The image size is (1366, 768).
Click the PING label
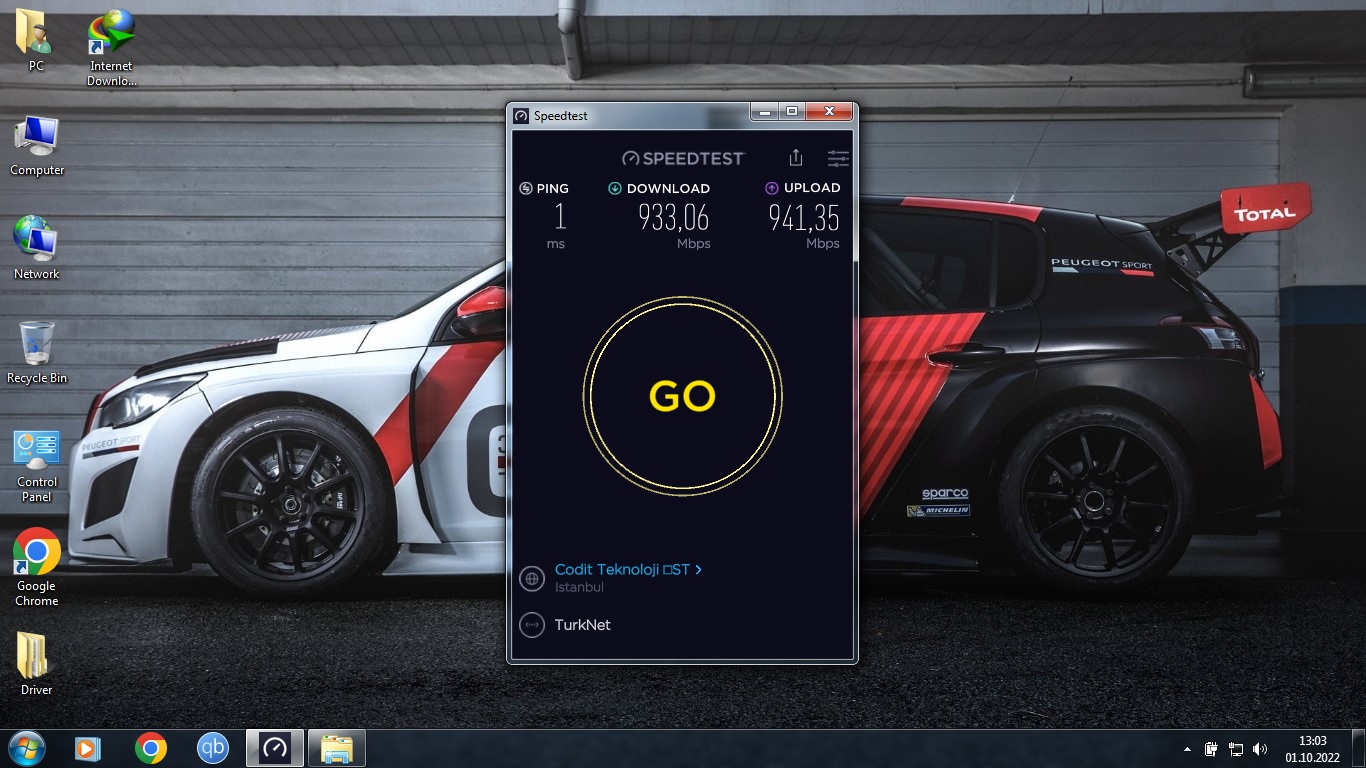(x=552, y=188)
